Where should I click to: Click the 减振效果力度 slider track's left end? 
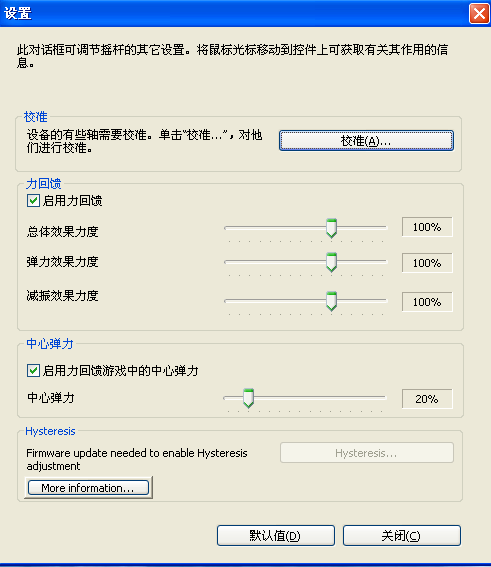point(228,301)
